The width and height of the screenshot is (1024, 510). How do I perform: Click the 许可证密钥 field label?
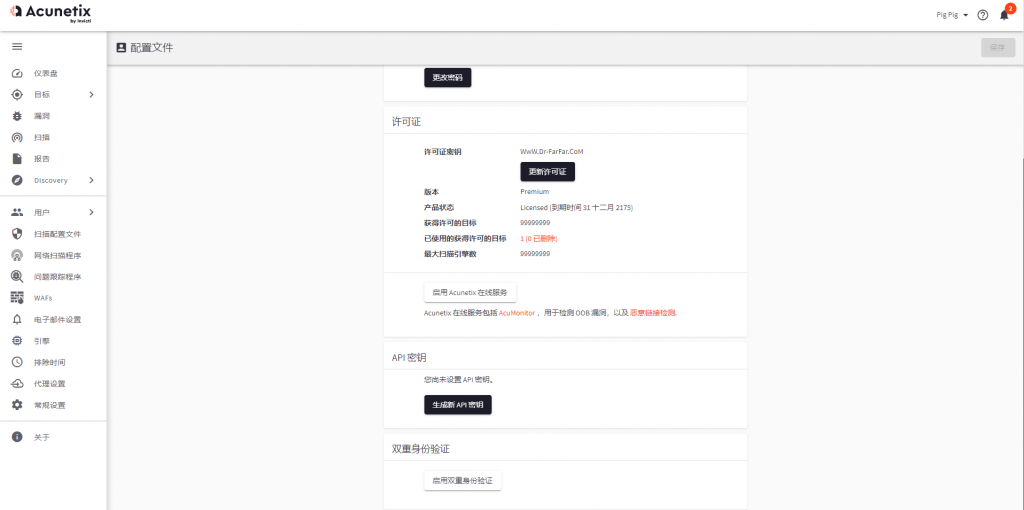click(443, 151)
